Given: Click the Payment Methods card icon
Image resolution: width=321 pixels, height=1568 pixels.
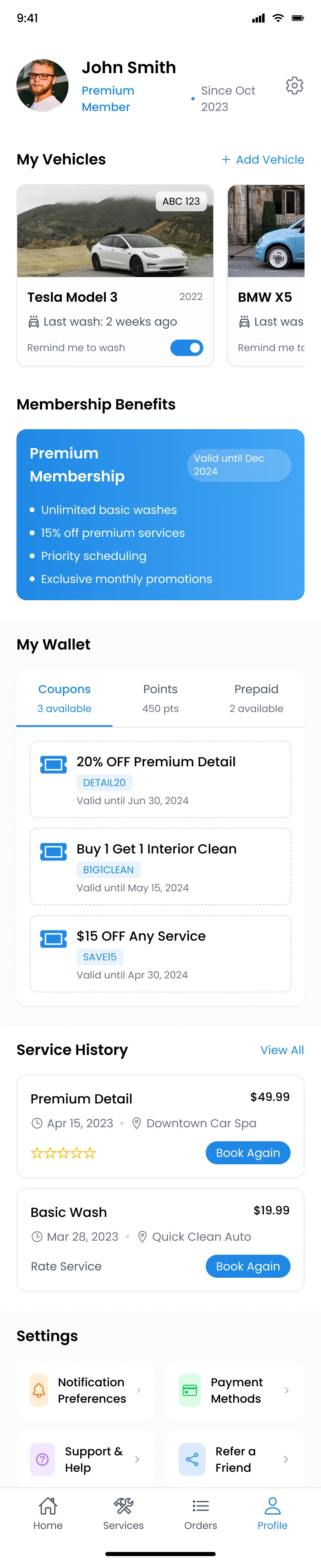Looking at the screenshot, I should pos(189,1390).
